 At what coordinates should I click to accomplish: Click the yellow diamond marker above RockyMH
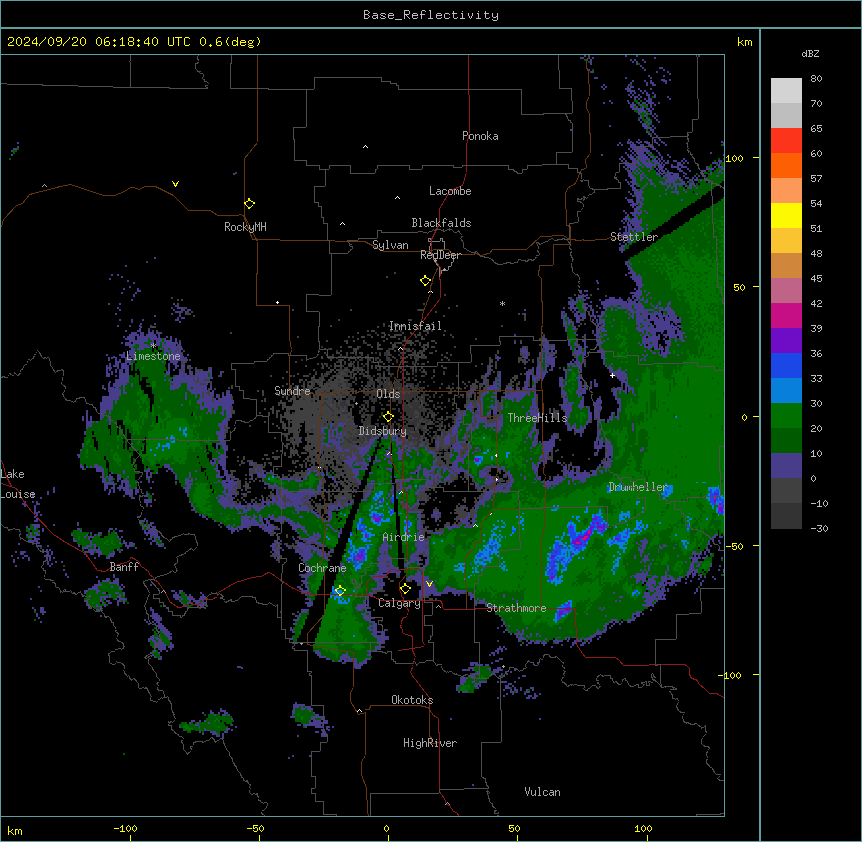(x=249, y=204)
